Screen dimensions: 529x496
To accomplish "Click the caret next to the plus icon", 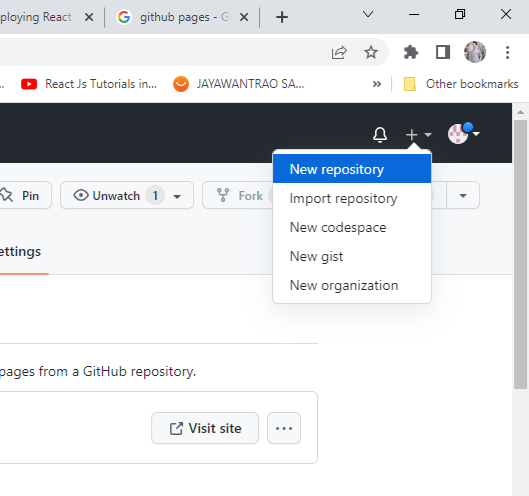I will click(428, 135).
